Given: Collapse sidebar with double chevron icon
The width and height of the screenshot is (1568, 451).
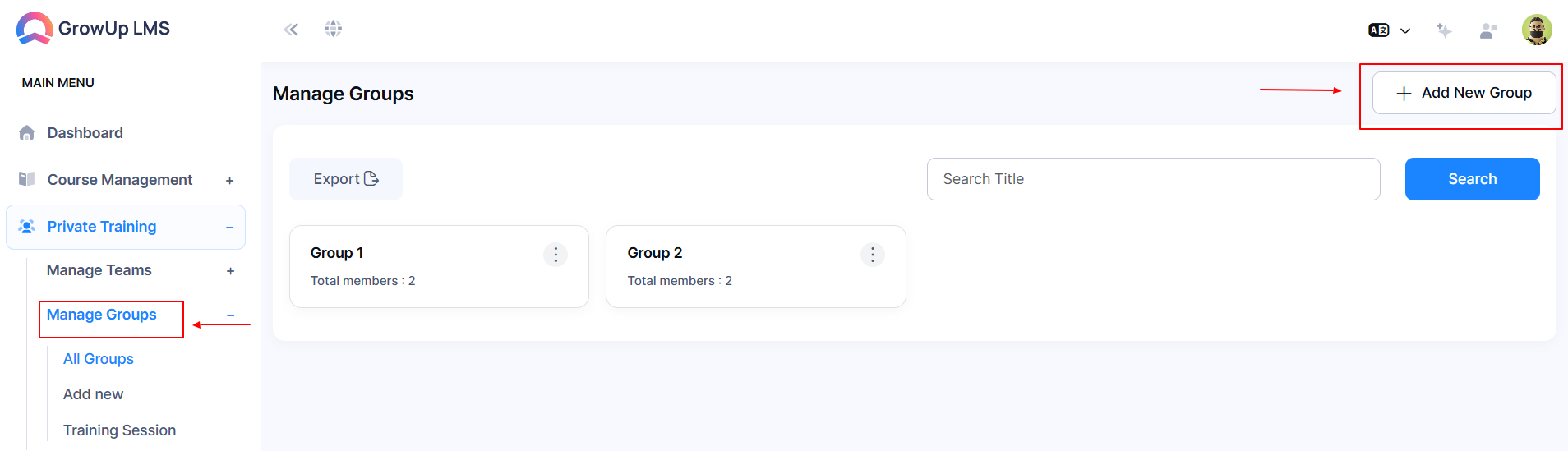Looking at the screenshot, I should pos(291,30).
